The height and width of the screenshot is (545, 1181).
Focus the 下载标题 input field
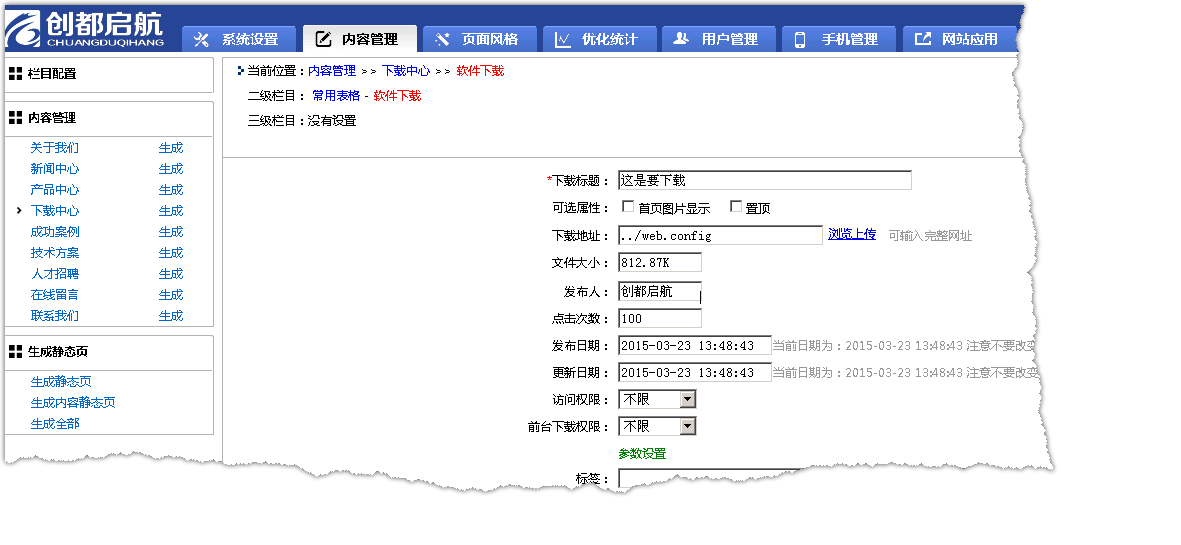764,180
